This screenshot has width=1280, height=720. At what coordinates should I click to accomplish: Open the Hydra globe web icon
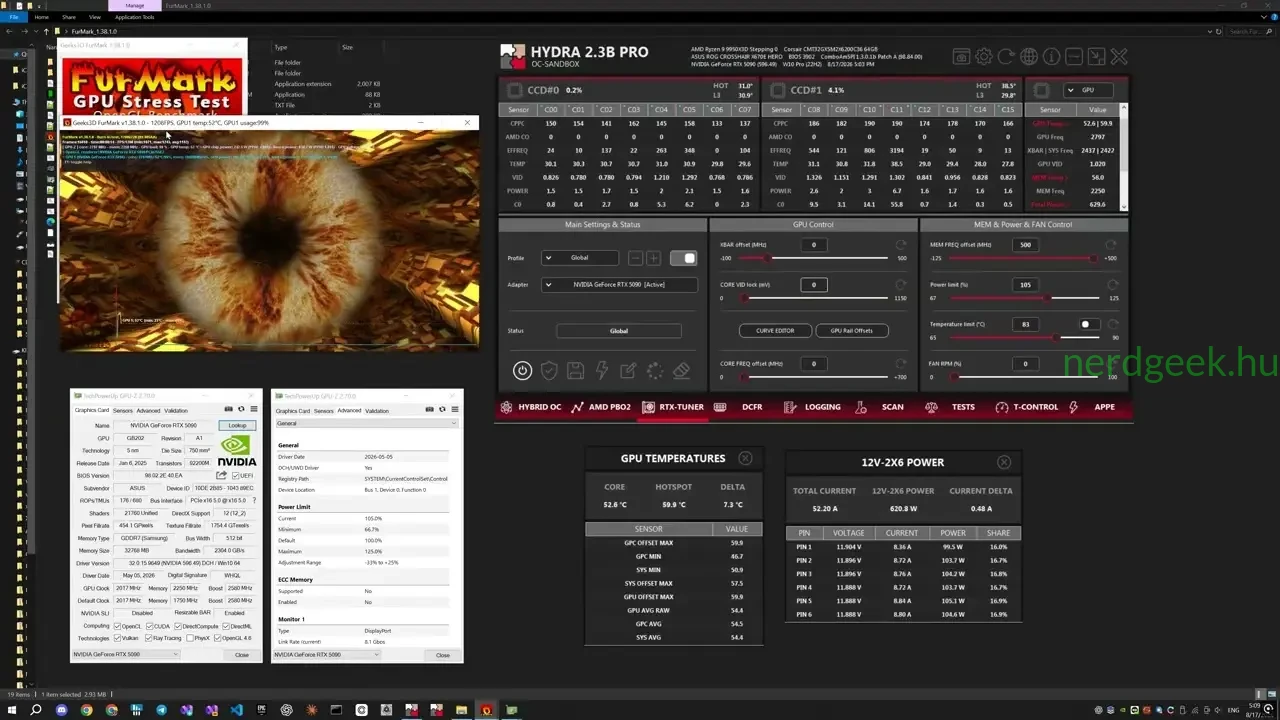coord(1029,57)
